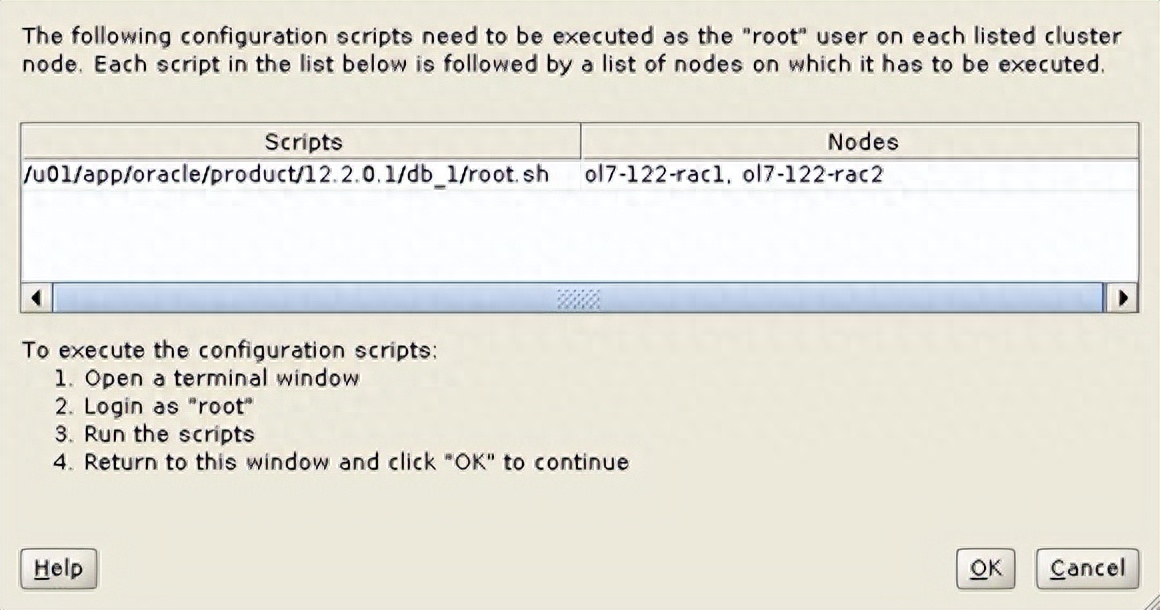1160x610 pixels.
Task: Click the Nodes column header
Action: pyautogui.click(x=862, y=142)
